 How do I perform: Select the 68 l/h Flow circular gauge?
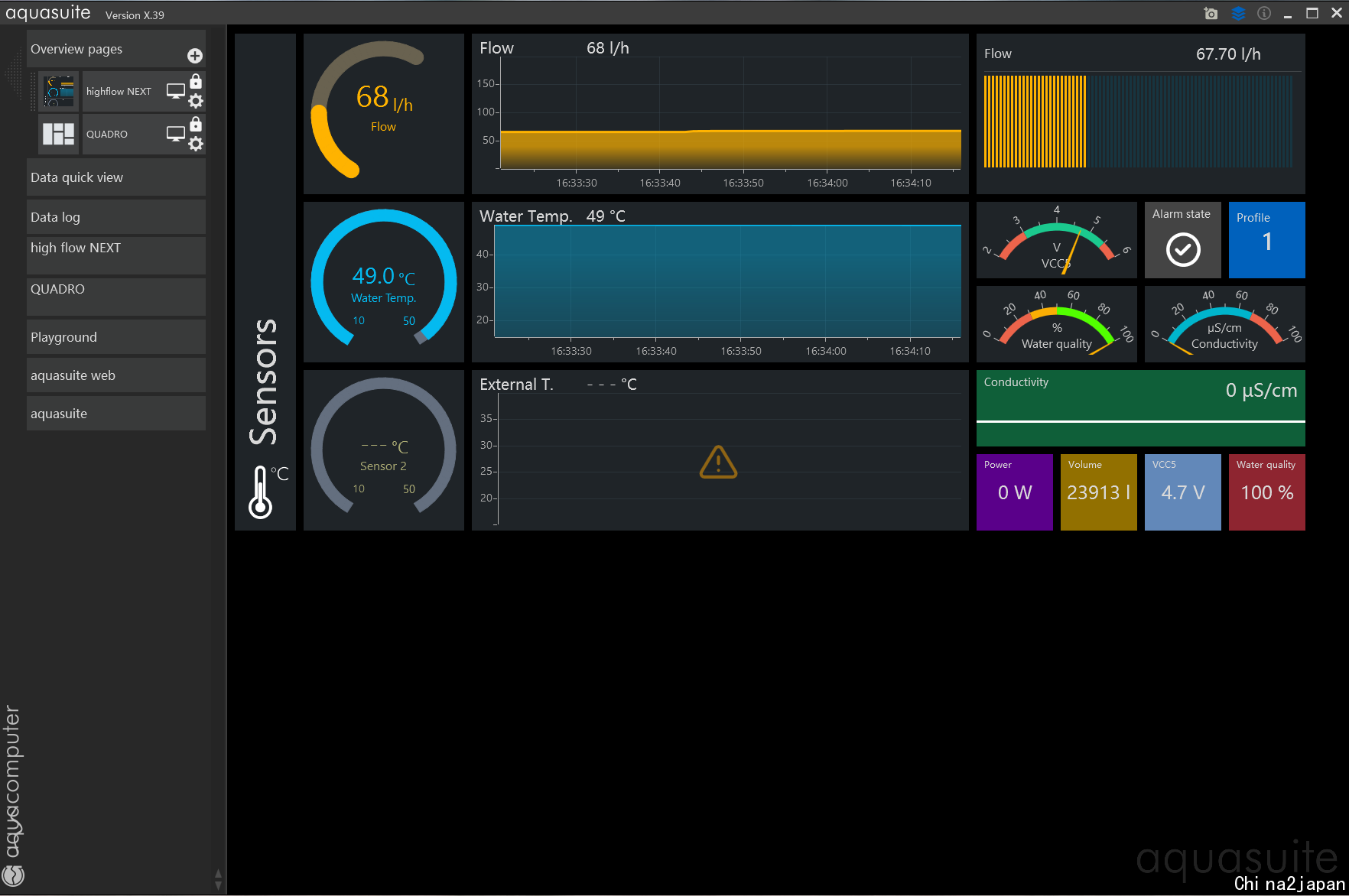click(x=384, y=114)
